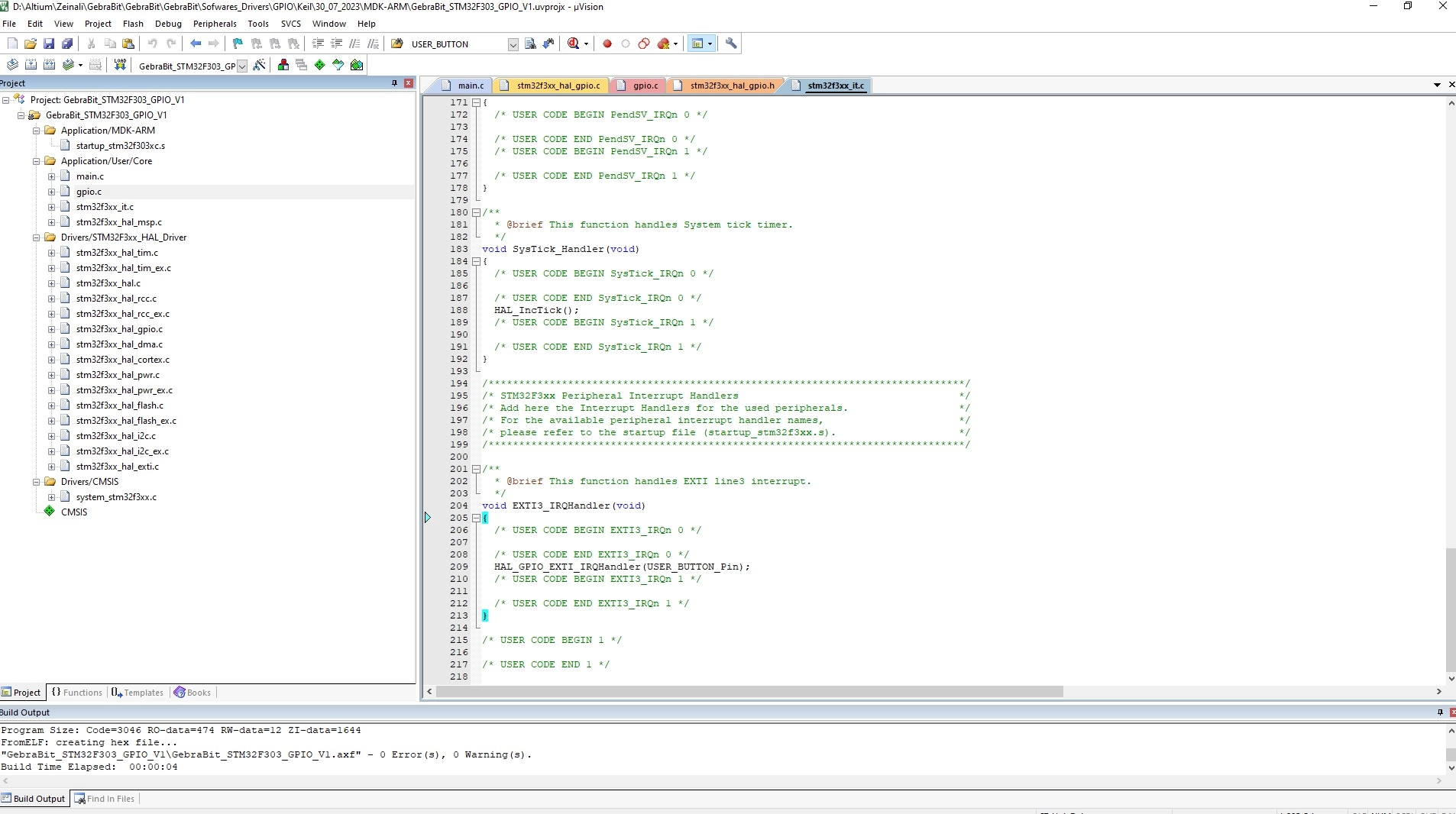Click the Batch build icon
This screenshot has height=814, width=1456.
point(69,65)
